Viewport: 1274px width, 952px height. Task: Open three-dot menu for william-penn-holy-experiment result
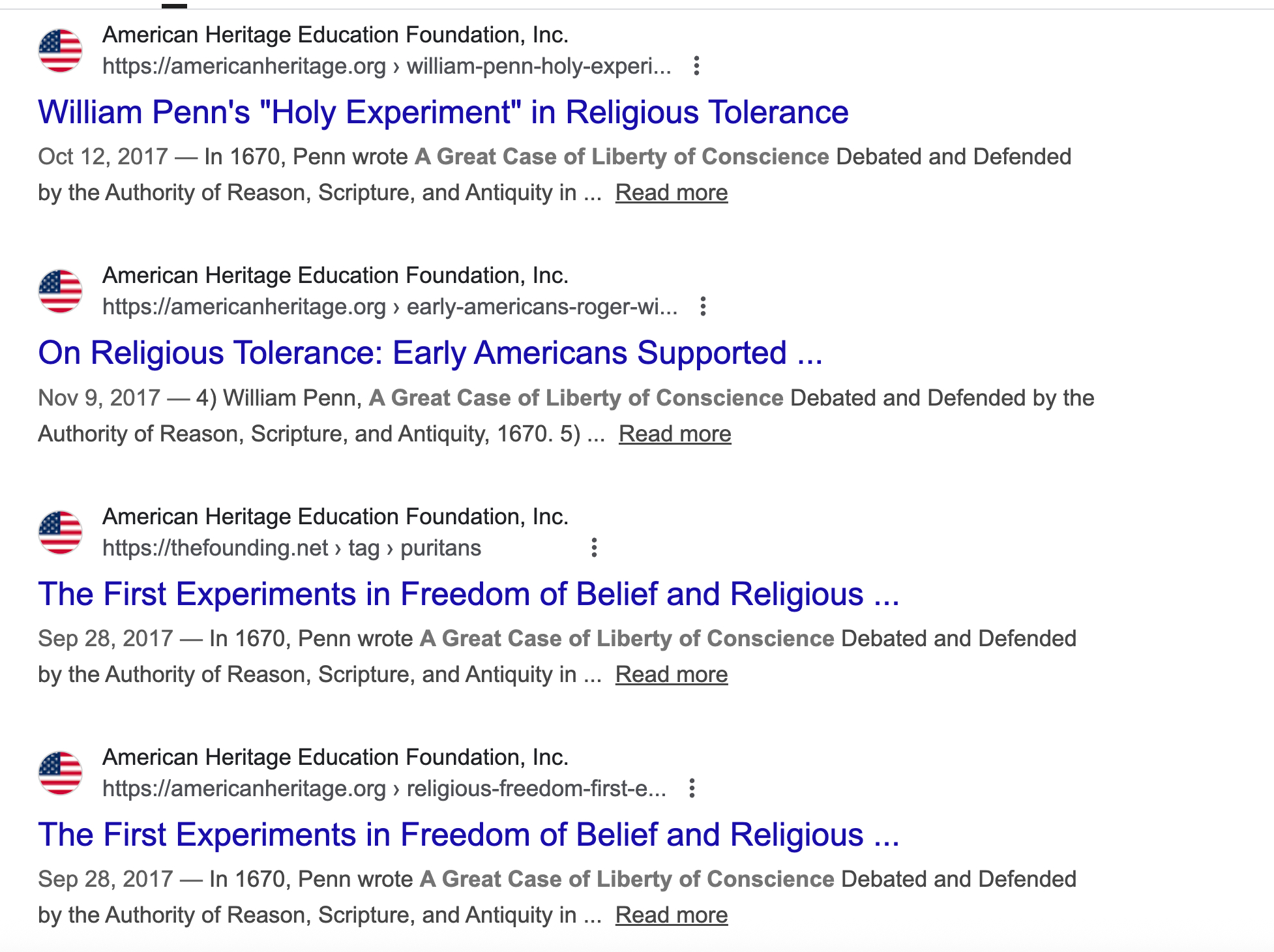[x=696, y=66]
